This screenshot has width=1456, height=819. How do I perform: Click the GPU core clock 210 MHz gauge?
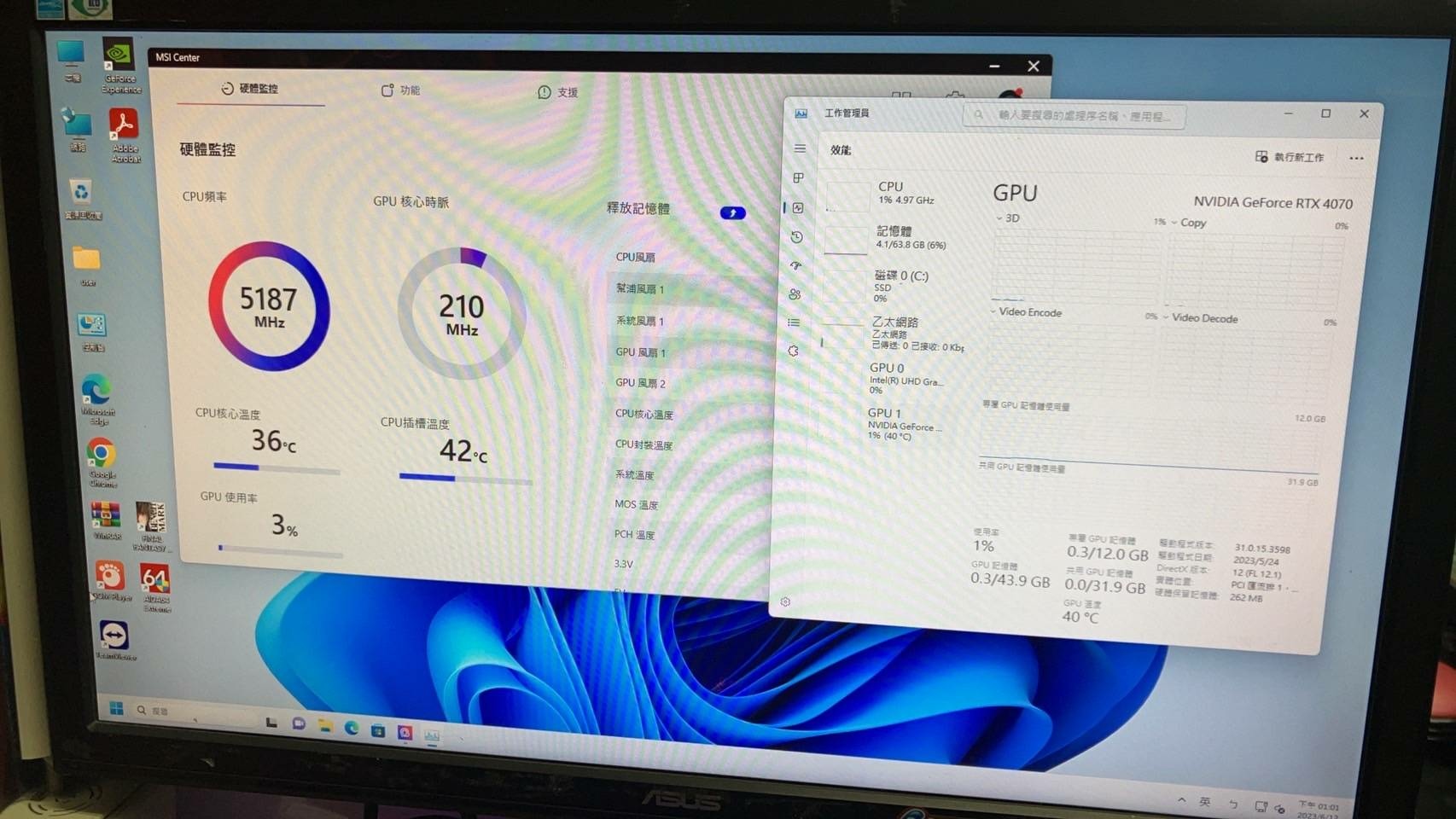(x=462, y=314)
